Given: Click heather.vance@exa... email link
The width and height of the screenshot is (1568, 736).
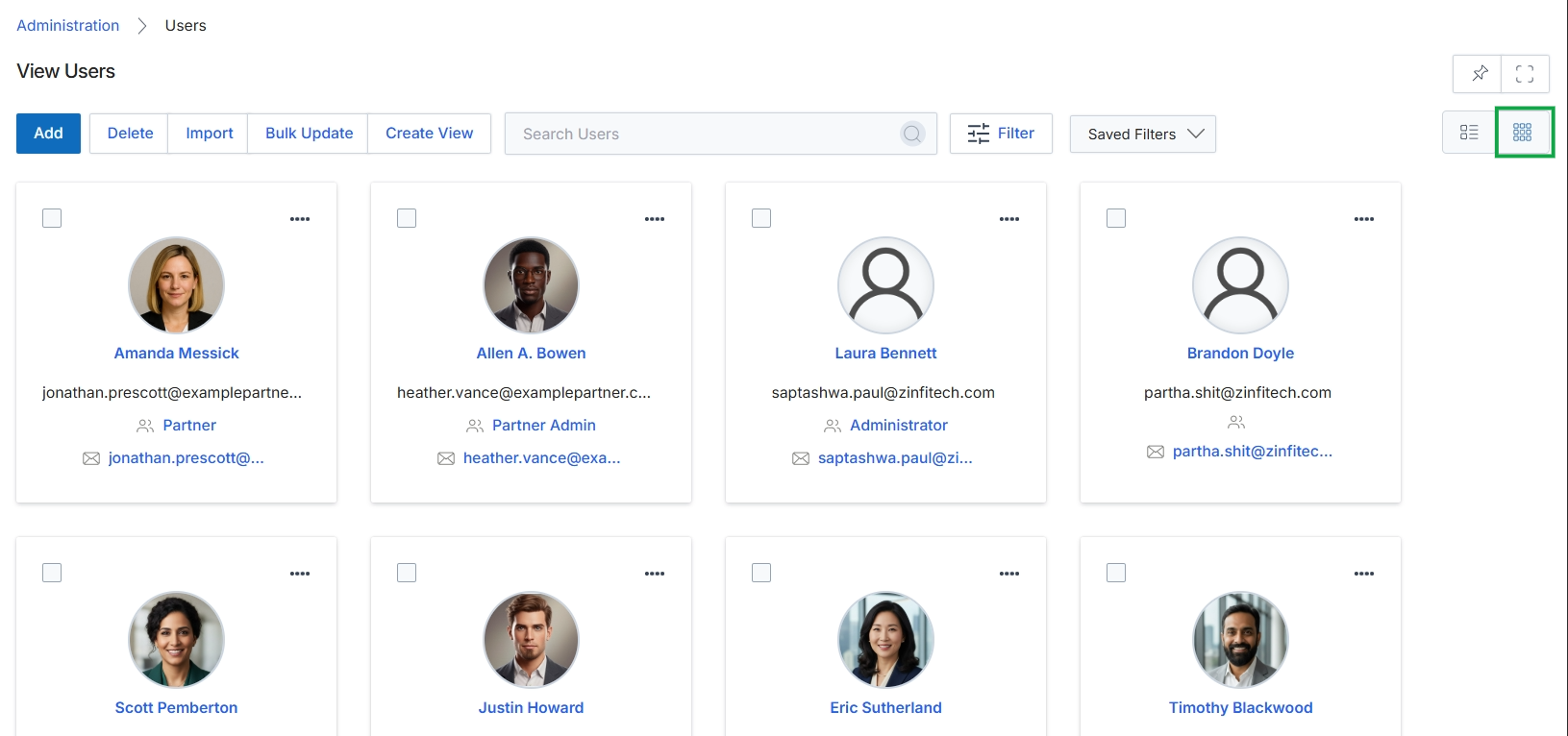Looking at the screenshot, I should click(542, 458).
